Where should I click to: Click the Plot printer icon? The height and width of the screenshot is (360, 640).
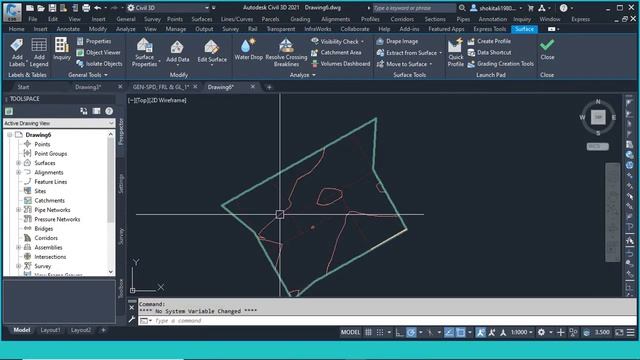(x=86, y=8)
